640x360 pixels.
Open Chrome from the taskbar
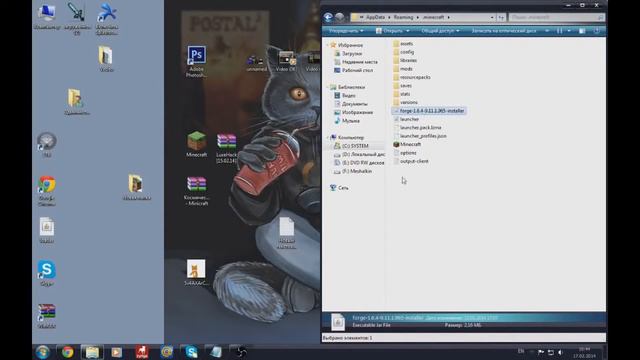coord(67,352)
